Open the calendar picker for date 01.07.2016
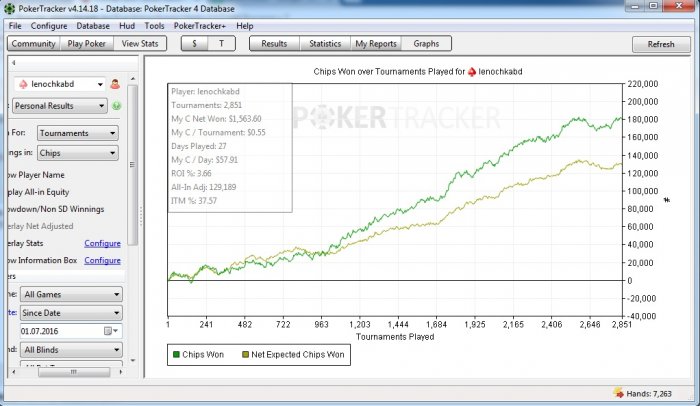Image resolution: width=700 pixels, height=406 pixels. click(x=111, y=331)
